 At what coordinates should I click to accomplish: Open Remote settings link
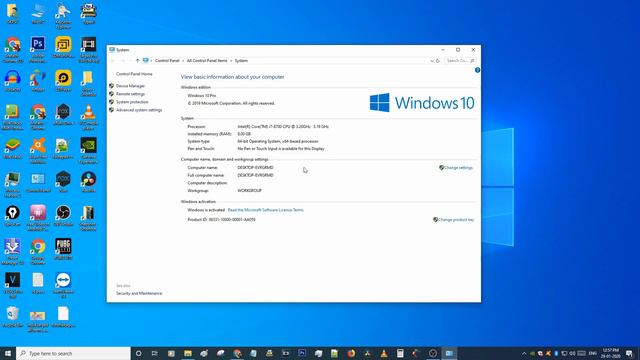[130, 94]
